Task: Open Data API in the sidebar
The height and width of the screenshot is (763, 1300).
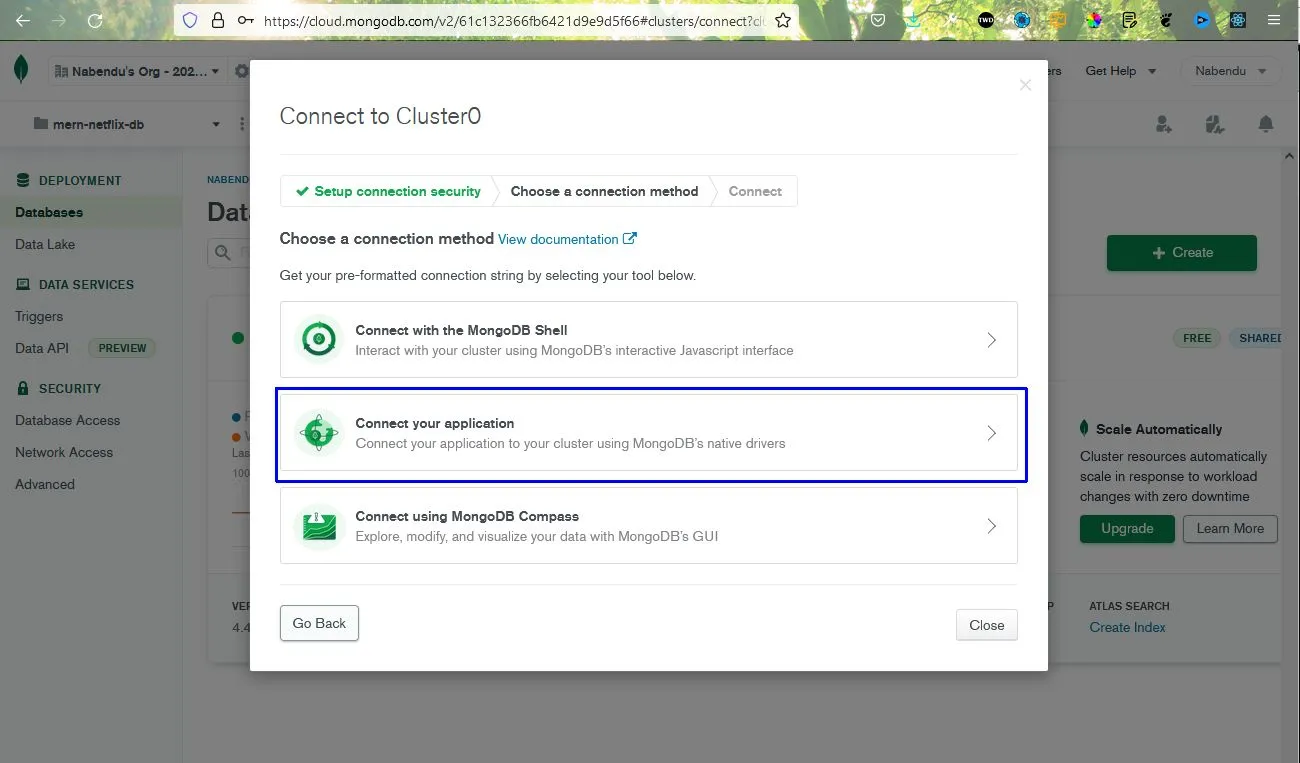Action: pos(42,348)
